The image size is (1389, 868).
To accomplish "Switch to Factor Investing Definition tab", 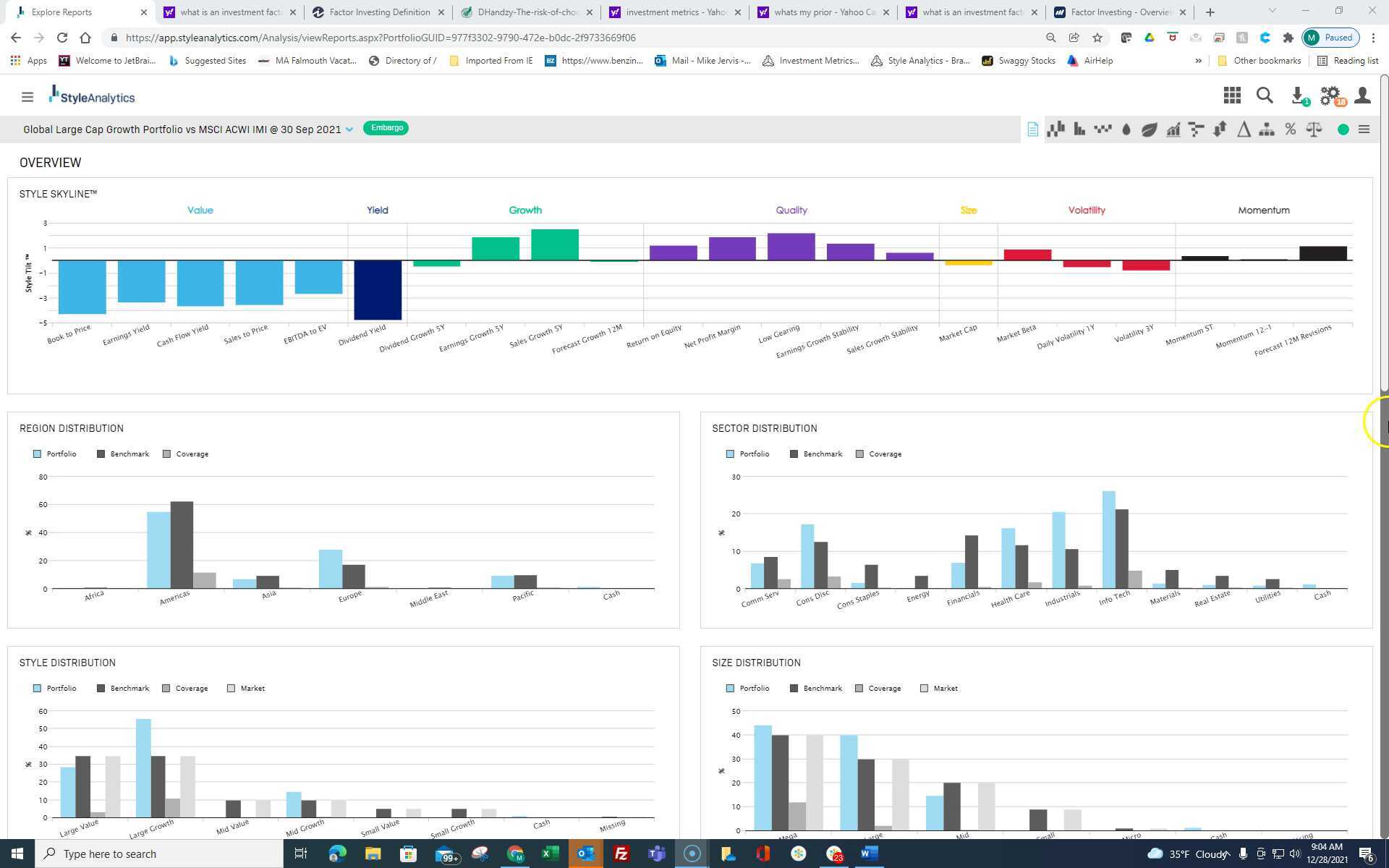I will (x=378, y=12).
